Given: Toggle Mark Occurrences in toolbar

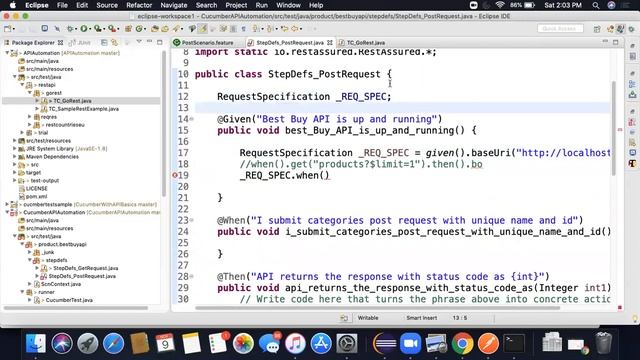Looking at the screenshot, I should (202, 29).
